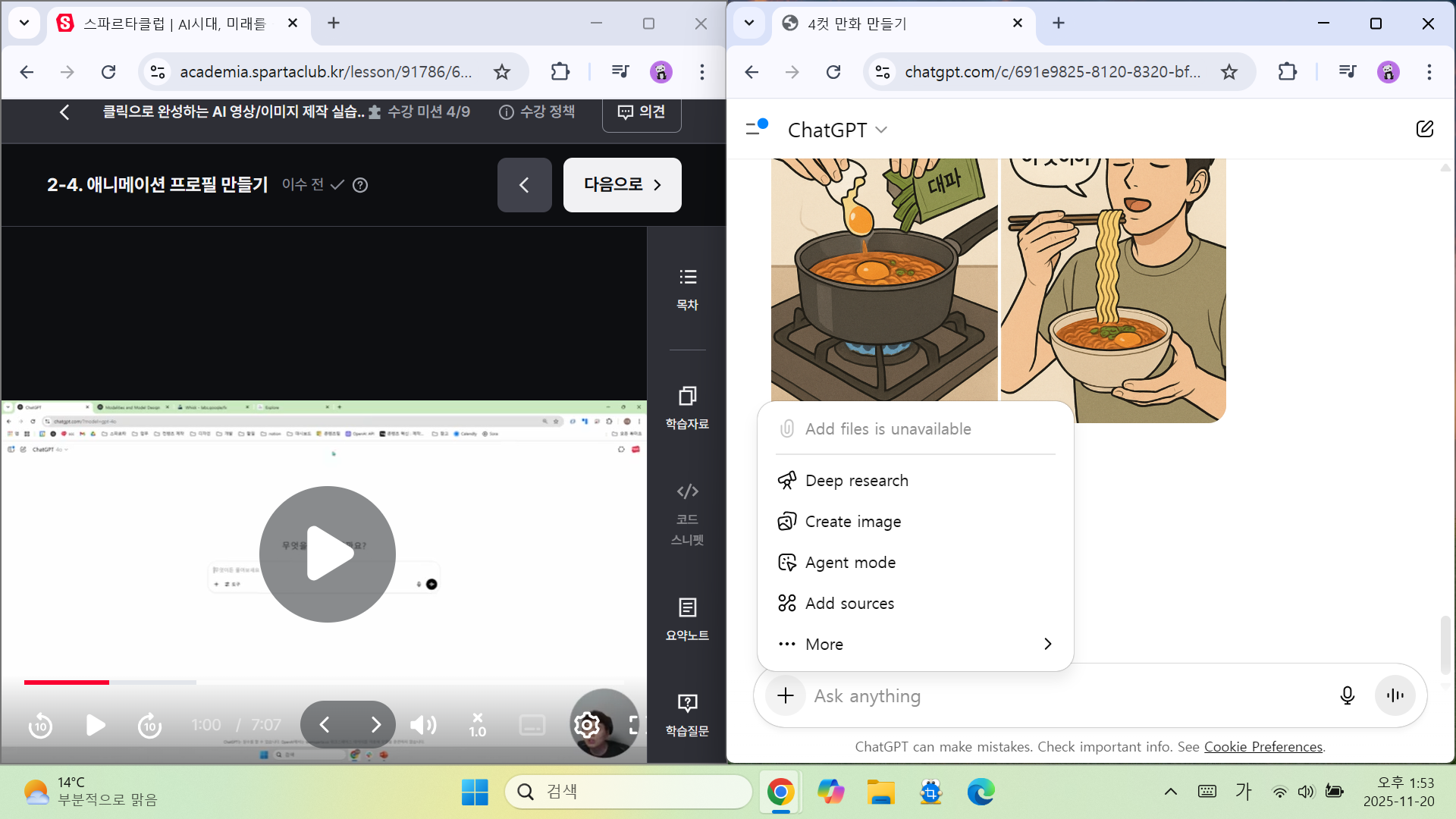This screenshot has height=819, width=1456.
Task: Open 수강 정책 course policy info
Action: (x=537, y=112)
